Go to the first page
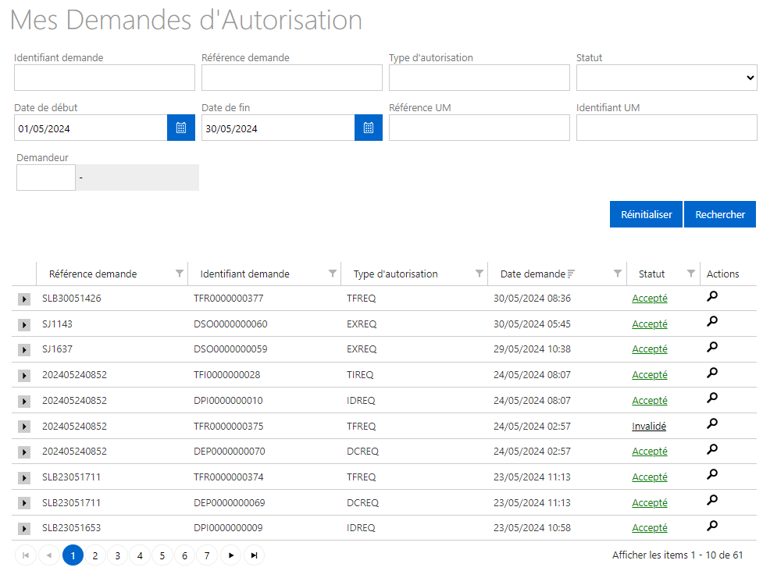This screenshot has height=572, width=768. (26, 555)
